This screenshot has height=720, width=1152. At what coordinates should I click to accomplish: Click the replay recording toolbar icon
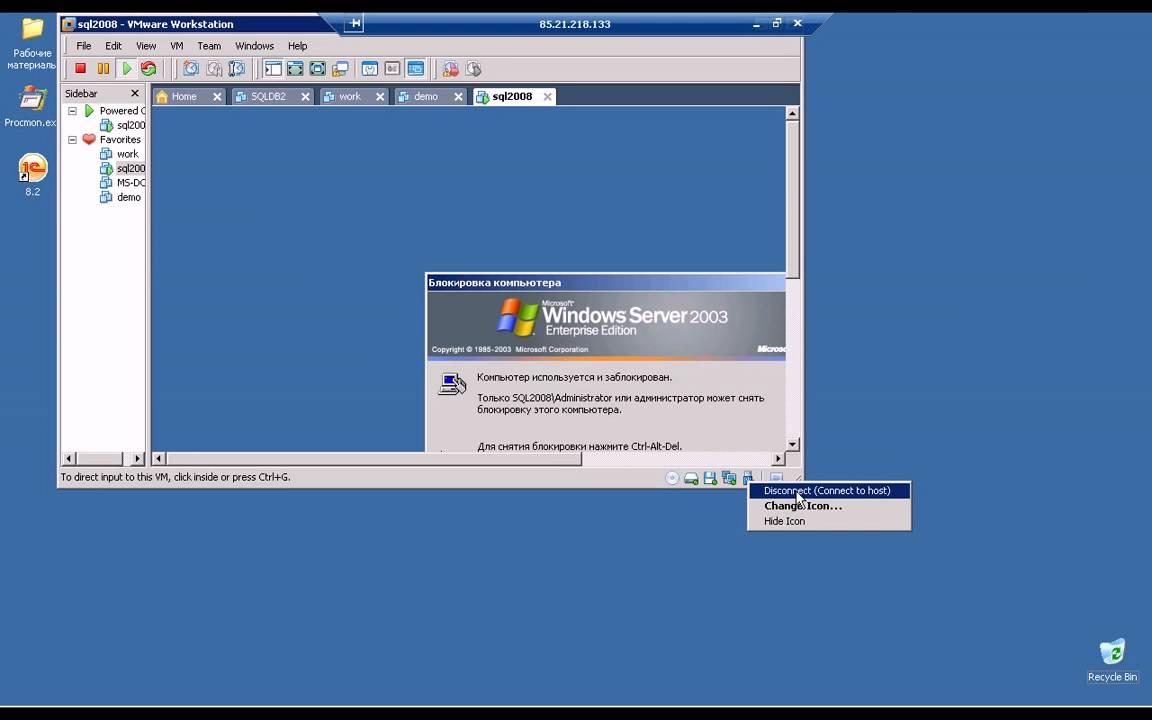473,68
